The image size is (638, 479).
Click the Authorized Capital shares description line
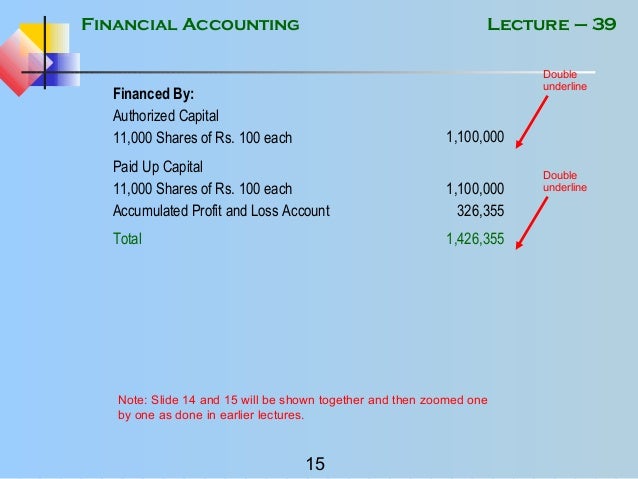pos(205,137)
